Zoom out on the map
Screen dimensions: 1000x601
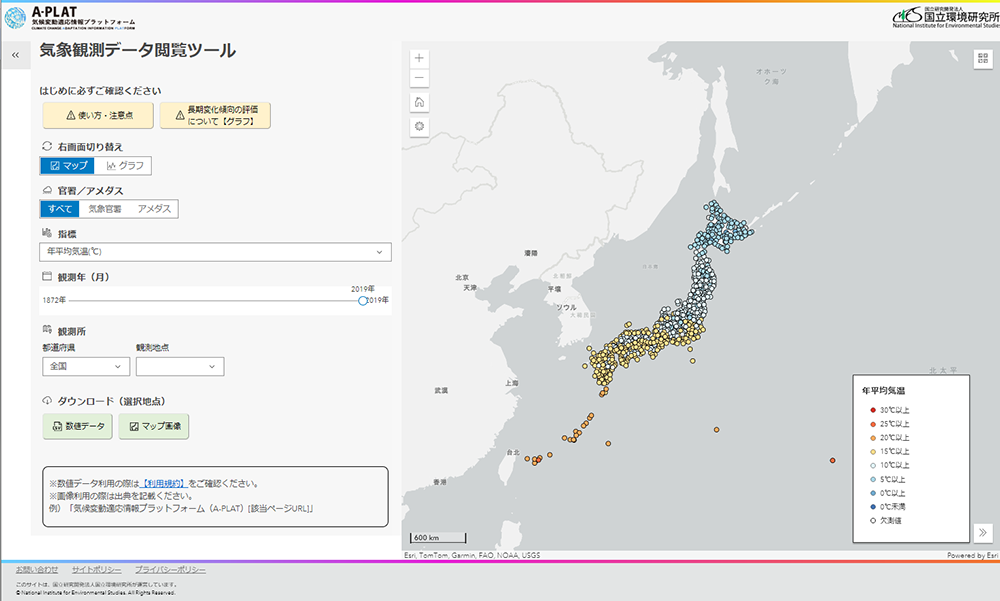point(419,78)
